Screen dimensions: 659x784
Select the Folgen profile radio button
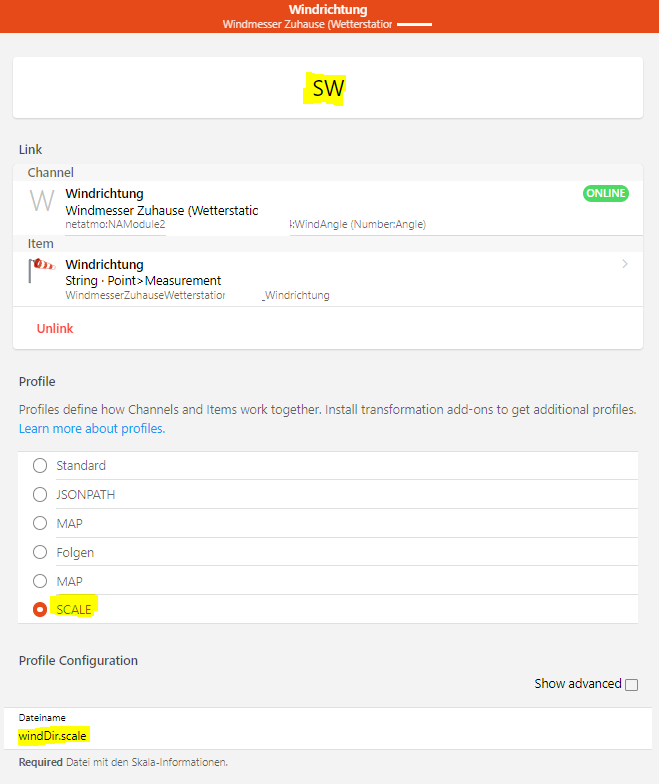point(40,552)
